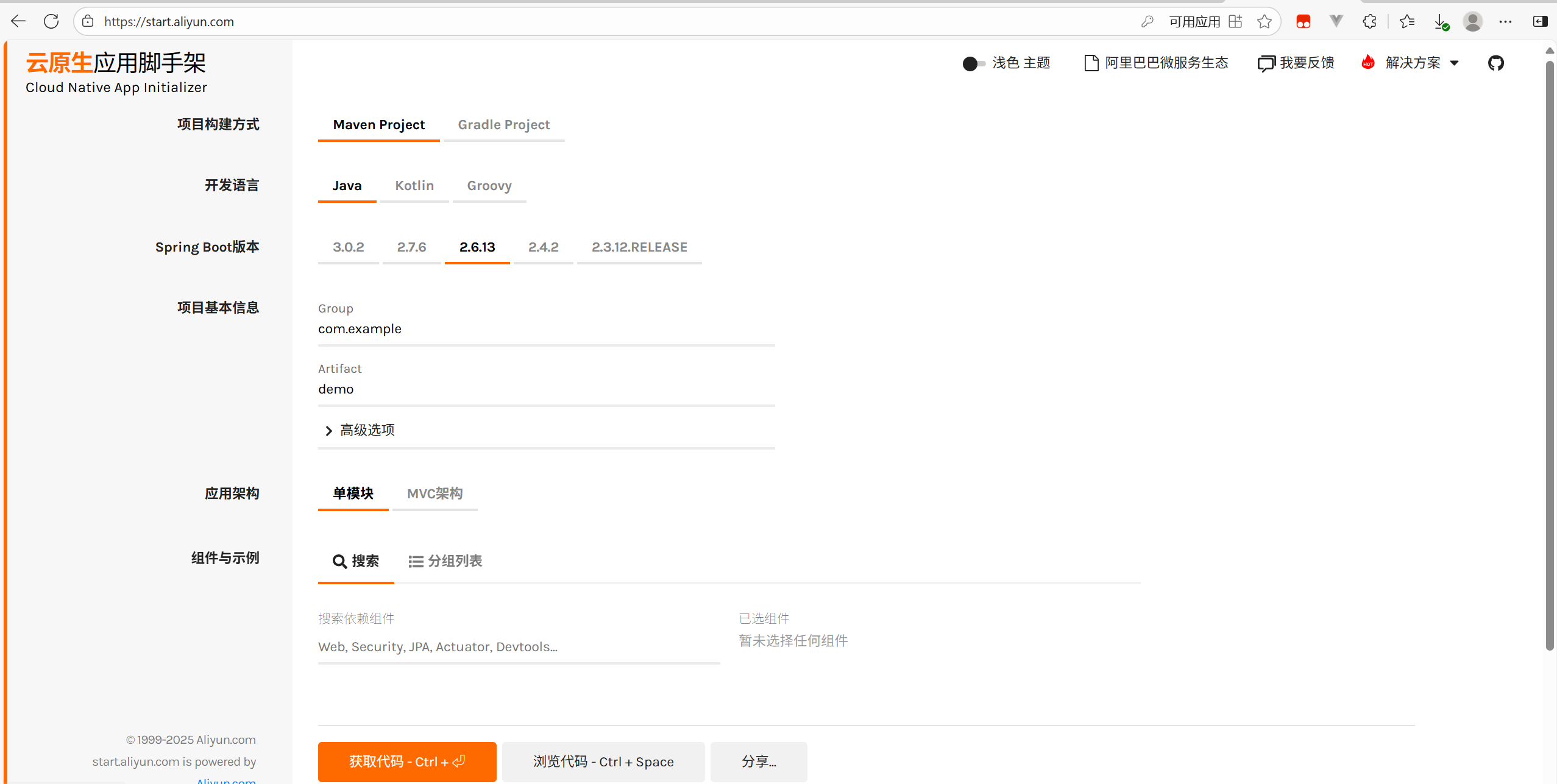Toggle the browser sidebar icon
This screenshot has width=1557, height=784.
coord(1540,21)
